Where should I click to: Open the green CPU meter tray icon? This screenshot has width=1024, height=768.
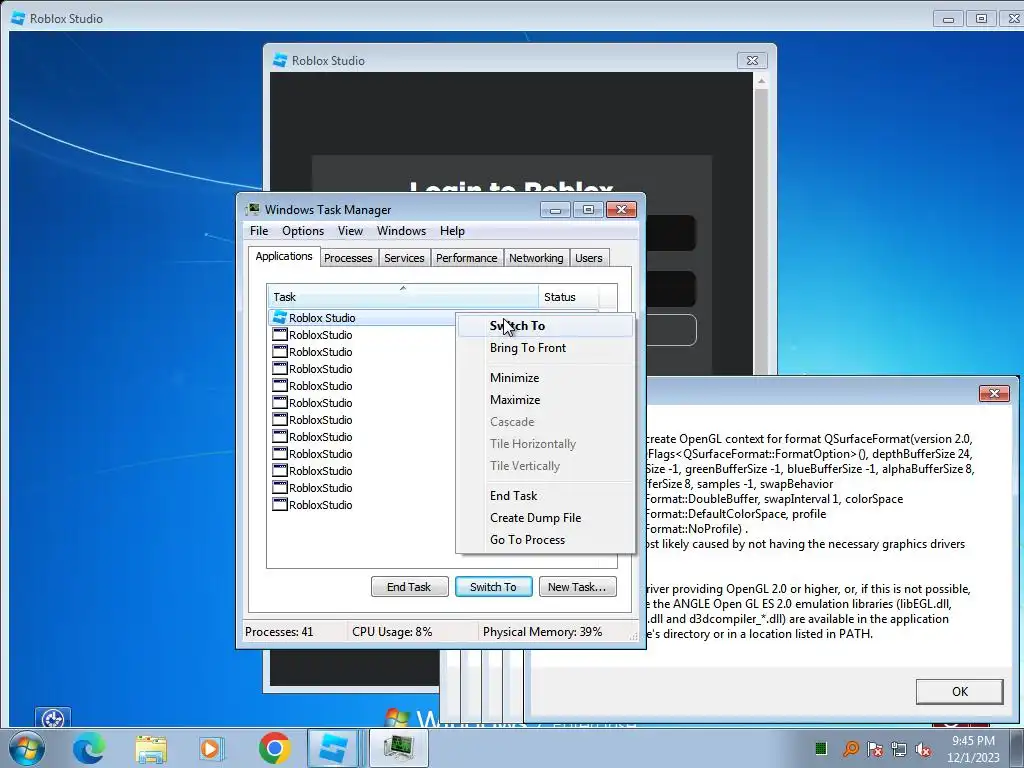(x=821, y=748)
